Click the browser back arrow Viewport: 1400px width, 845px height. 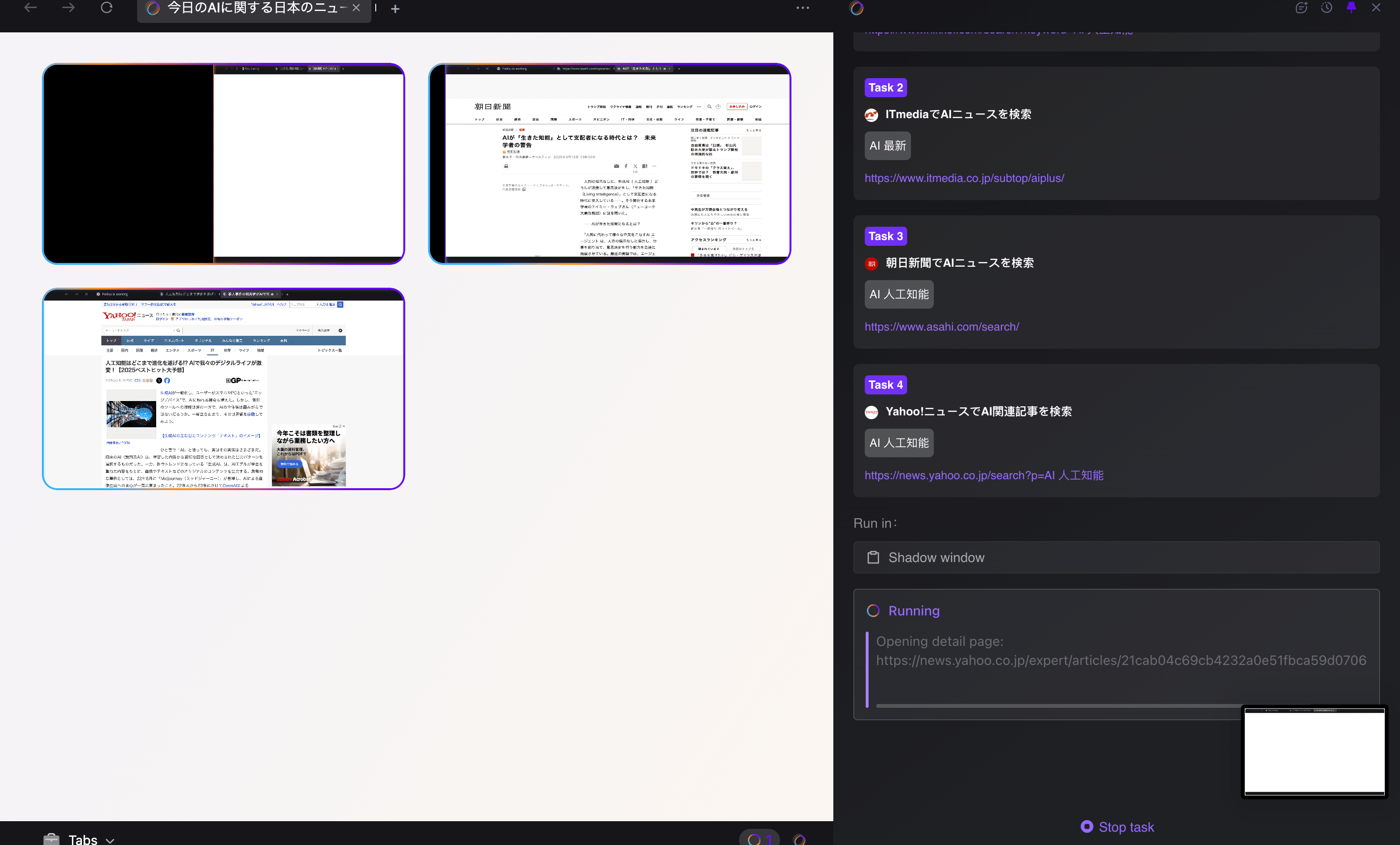[30, 8]
